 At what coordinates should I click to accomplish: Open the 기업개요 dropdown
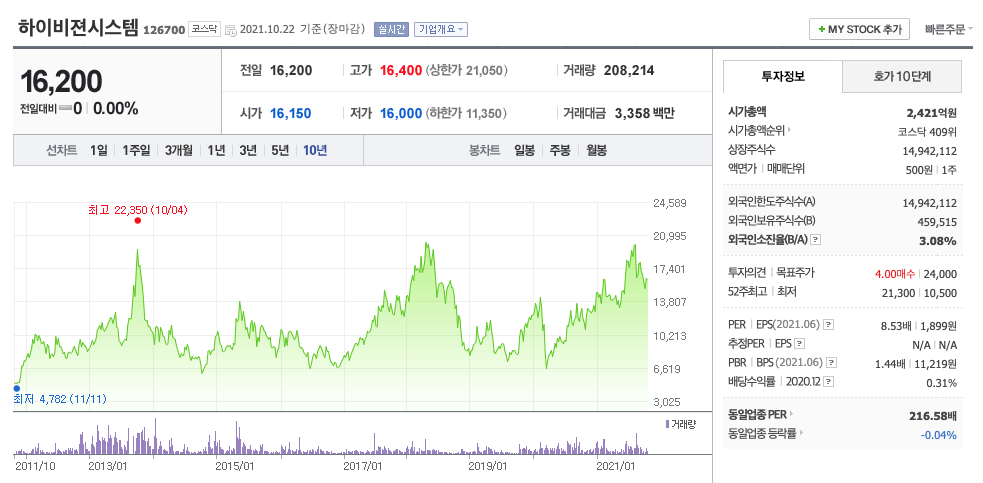pyautogui.click(x=441, y=29)
